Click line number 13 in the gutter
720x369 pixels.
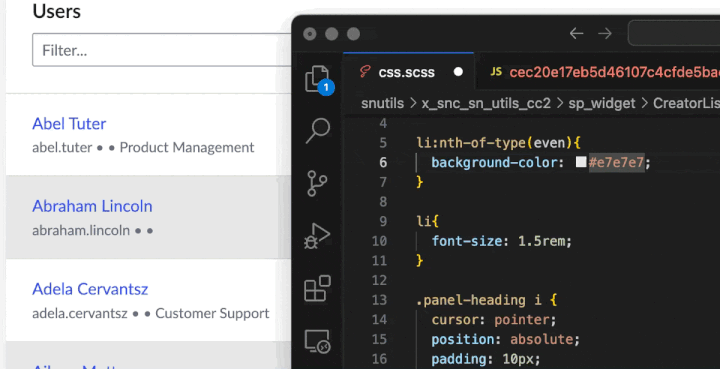(x=379, y=300)
